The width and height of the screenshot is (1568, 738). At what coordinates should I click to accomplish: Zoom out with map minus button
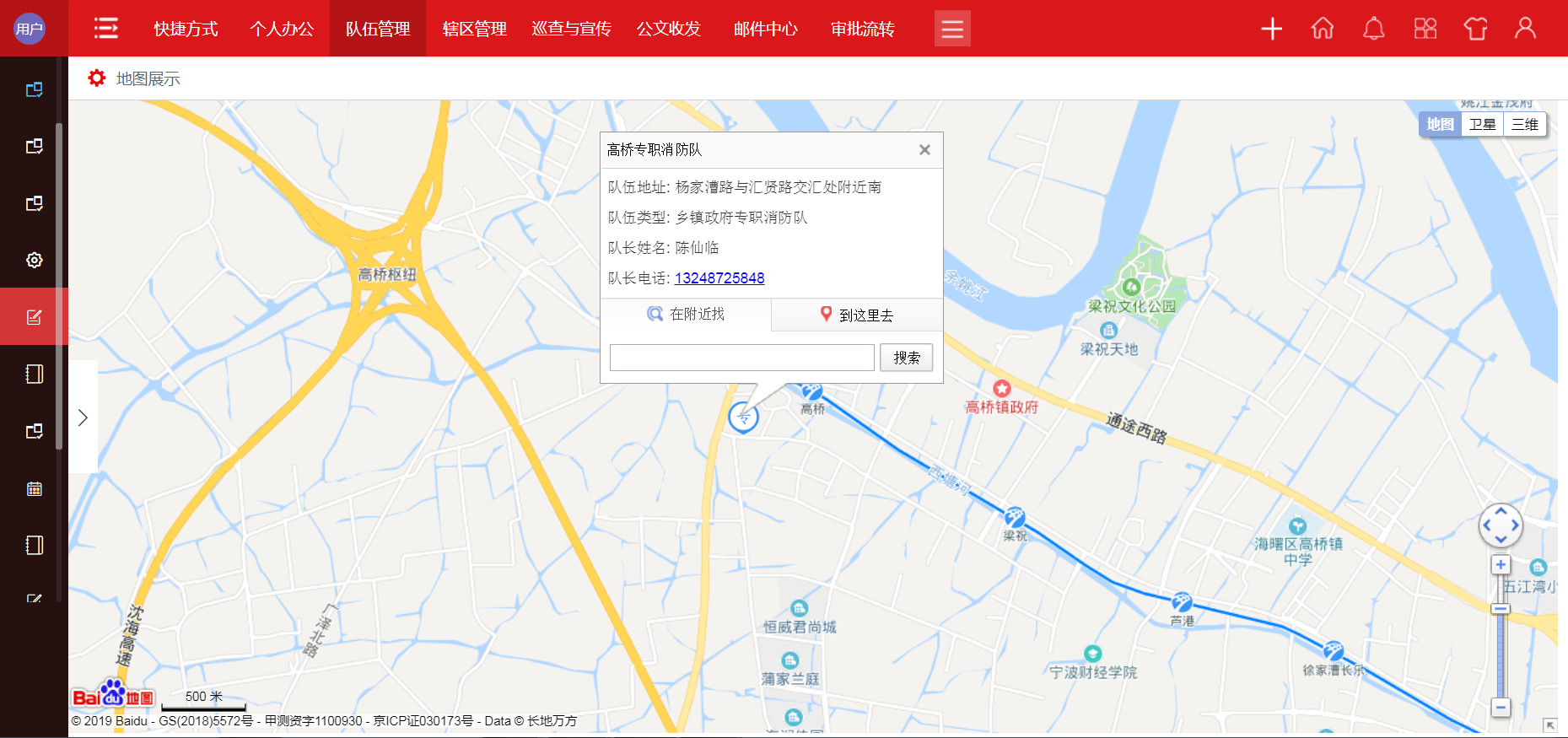coord(1501,708)
